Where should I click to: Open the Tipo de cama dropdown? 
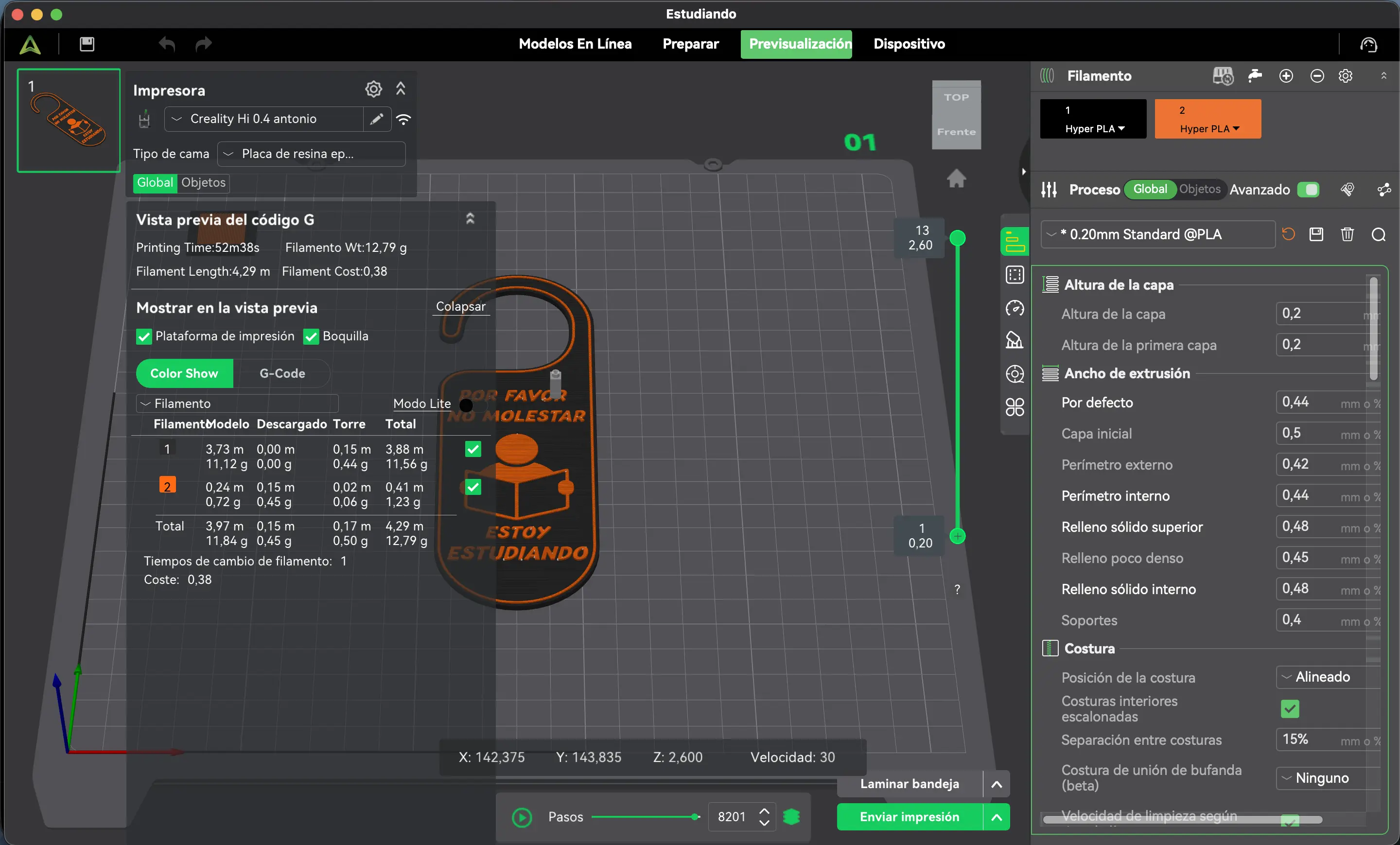[x=312, y=154]
